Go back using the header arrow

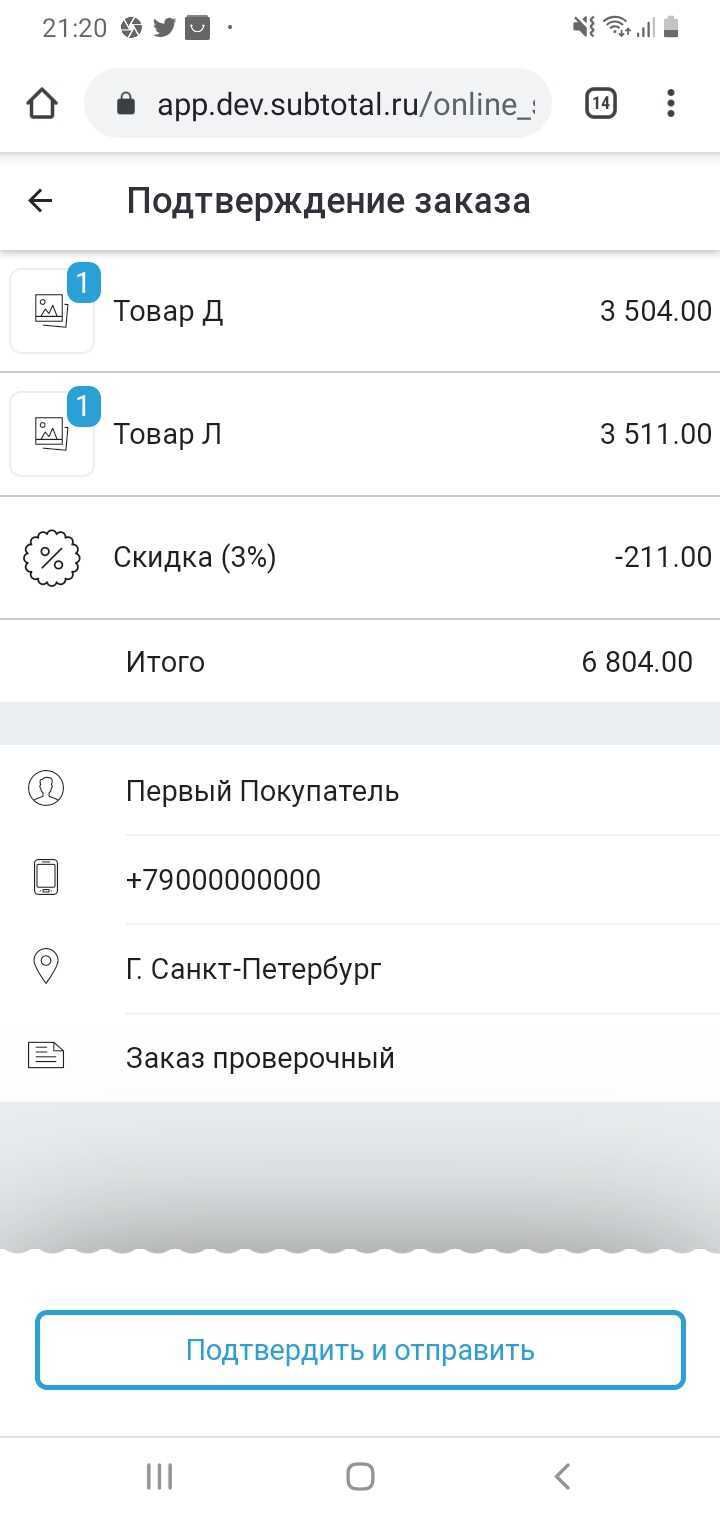tap(40, 201)
